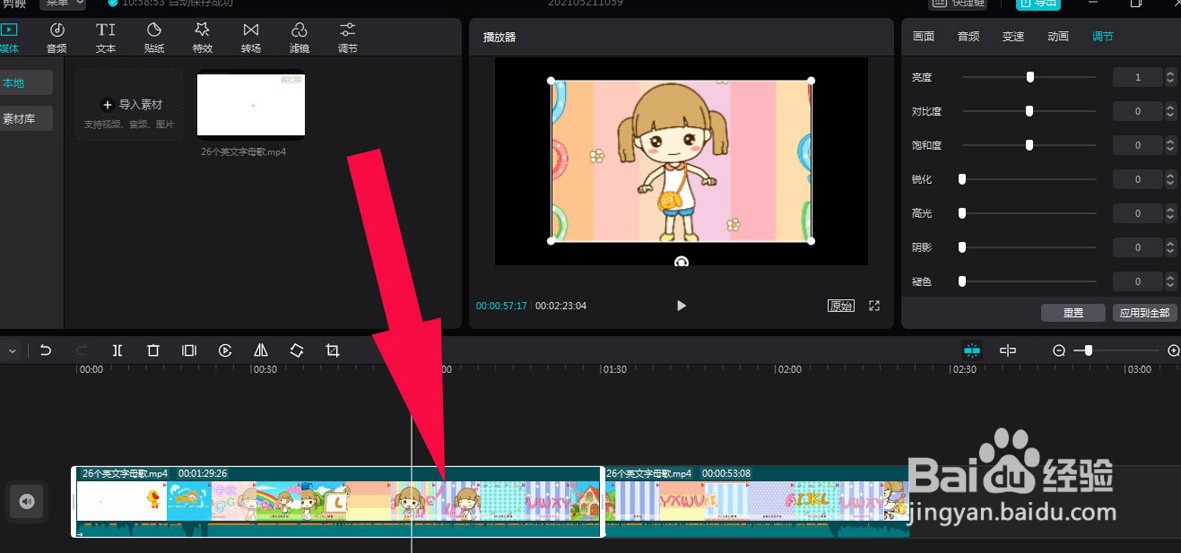Viewport: 1181px width, 553px height.
Task: Select the first timeline clip 00:01:29:26
Action: tap(338, 501)
